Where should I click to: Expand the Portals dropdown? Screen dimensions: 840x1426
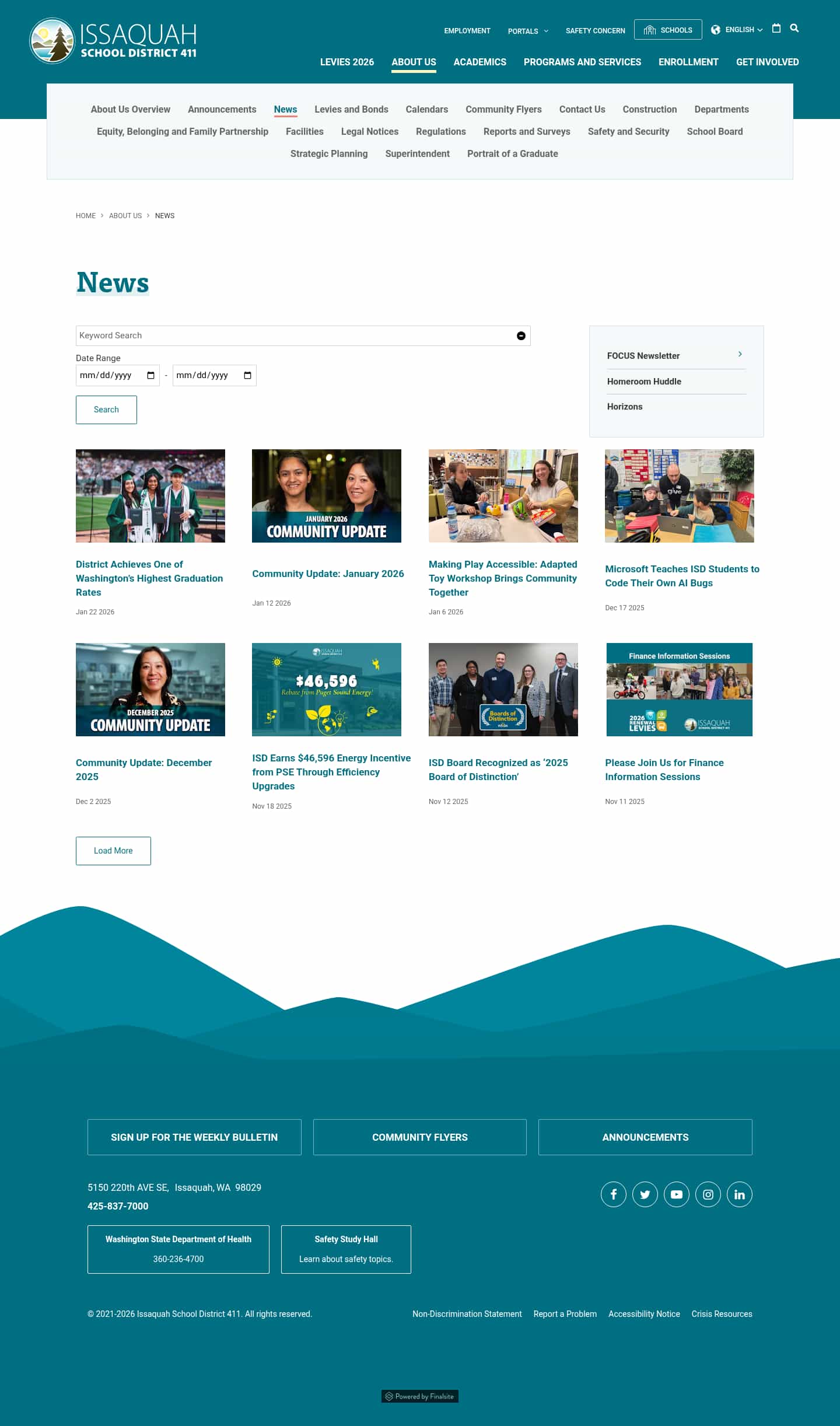pyautogui.click(x=528, y=31)
